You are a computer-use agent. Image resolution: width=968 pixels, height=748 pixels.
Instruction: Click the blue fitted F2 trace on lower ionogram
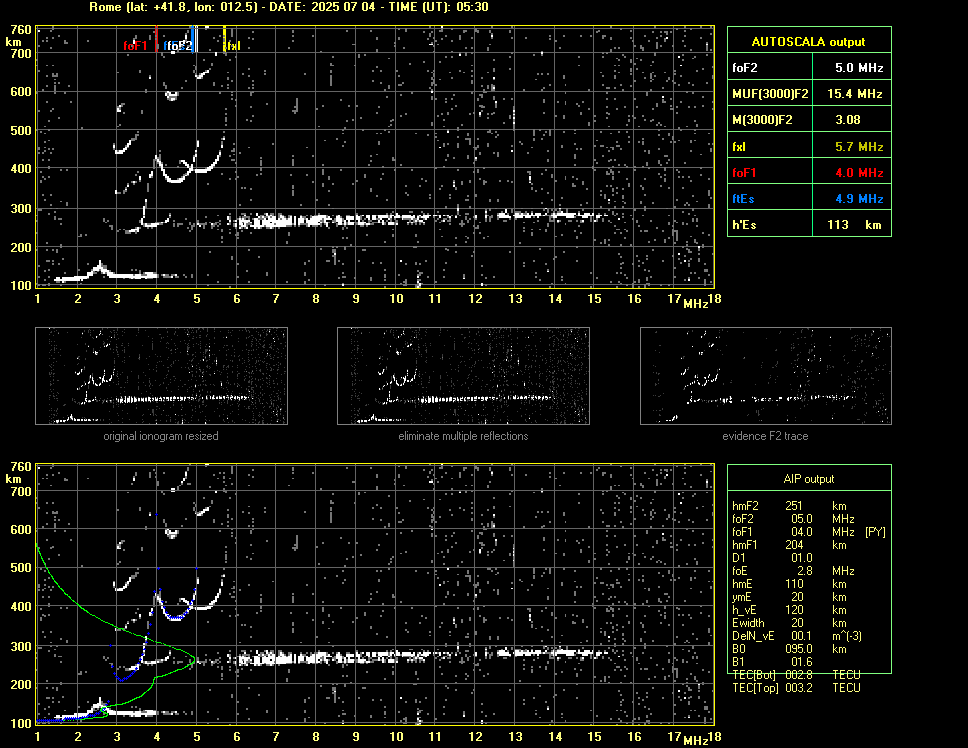point(176,617)
